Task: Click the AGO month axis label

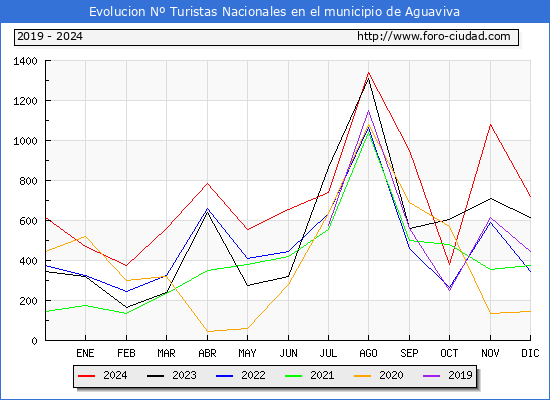Action: click(x=368, y=353)
